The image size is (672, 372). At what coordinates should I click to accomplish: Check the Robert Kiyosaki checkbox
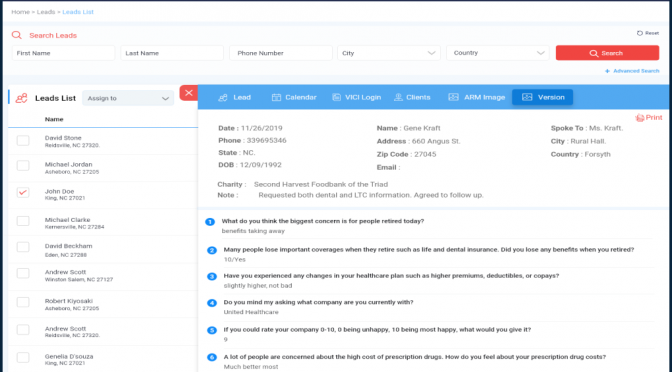(x=23, y=302)
